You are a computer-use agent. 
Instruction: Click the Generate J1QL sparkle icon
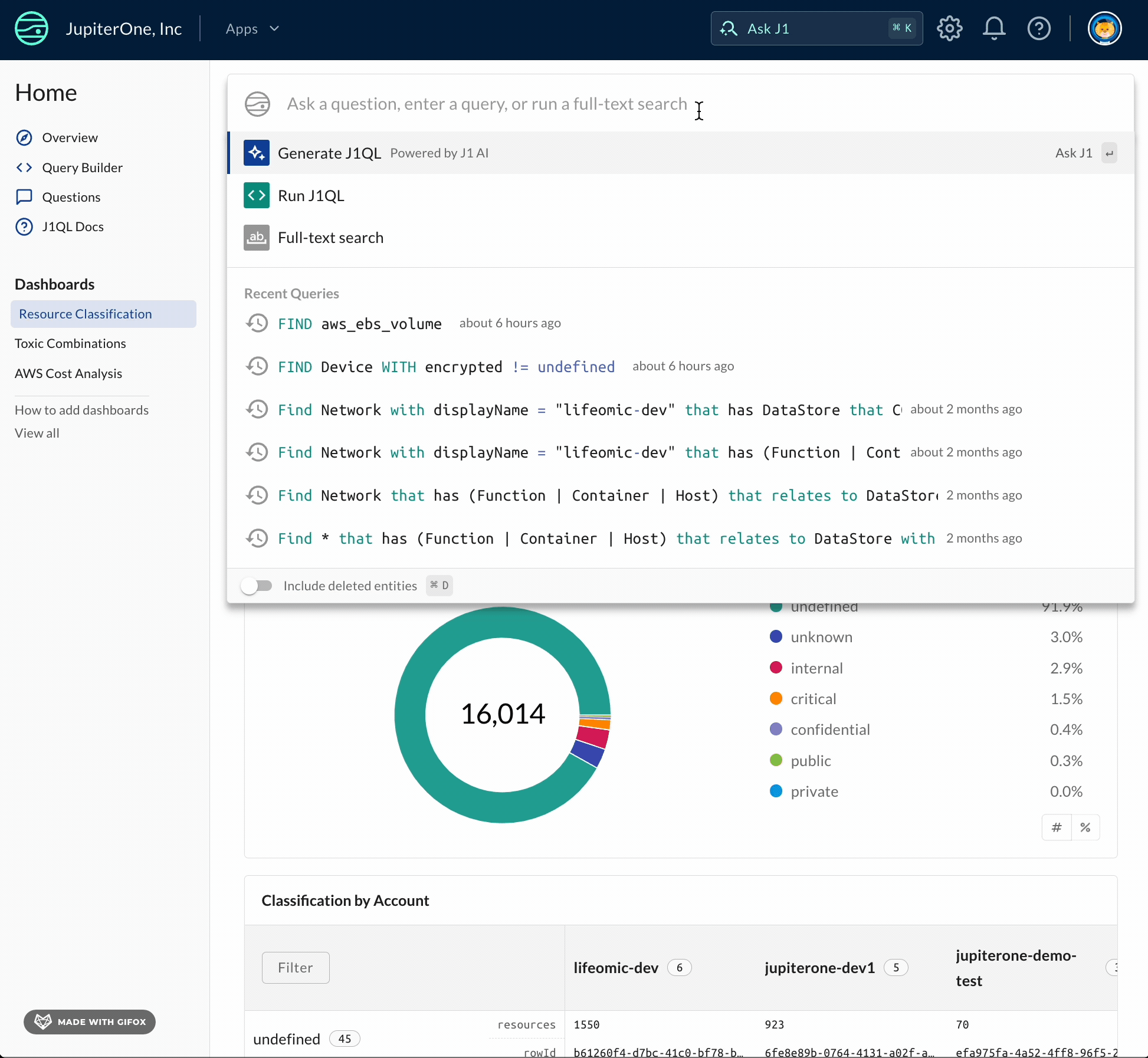[257, 153]
